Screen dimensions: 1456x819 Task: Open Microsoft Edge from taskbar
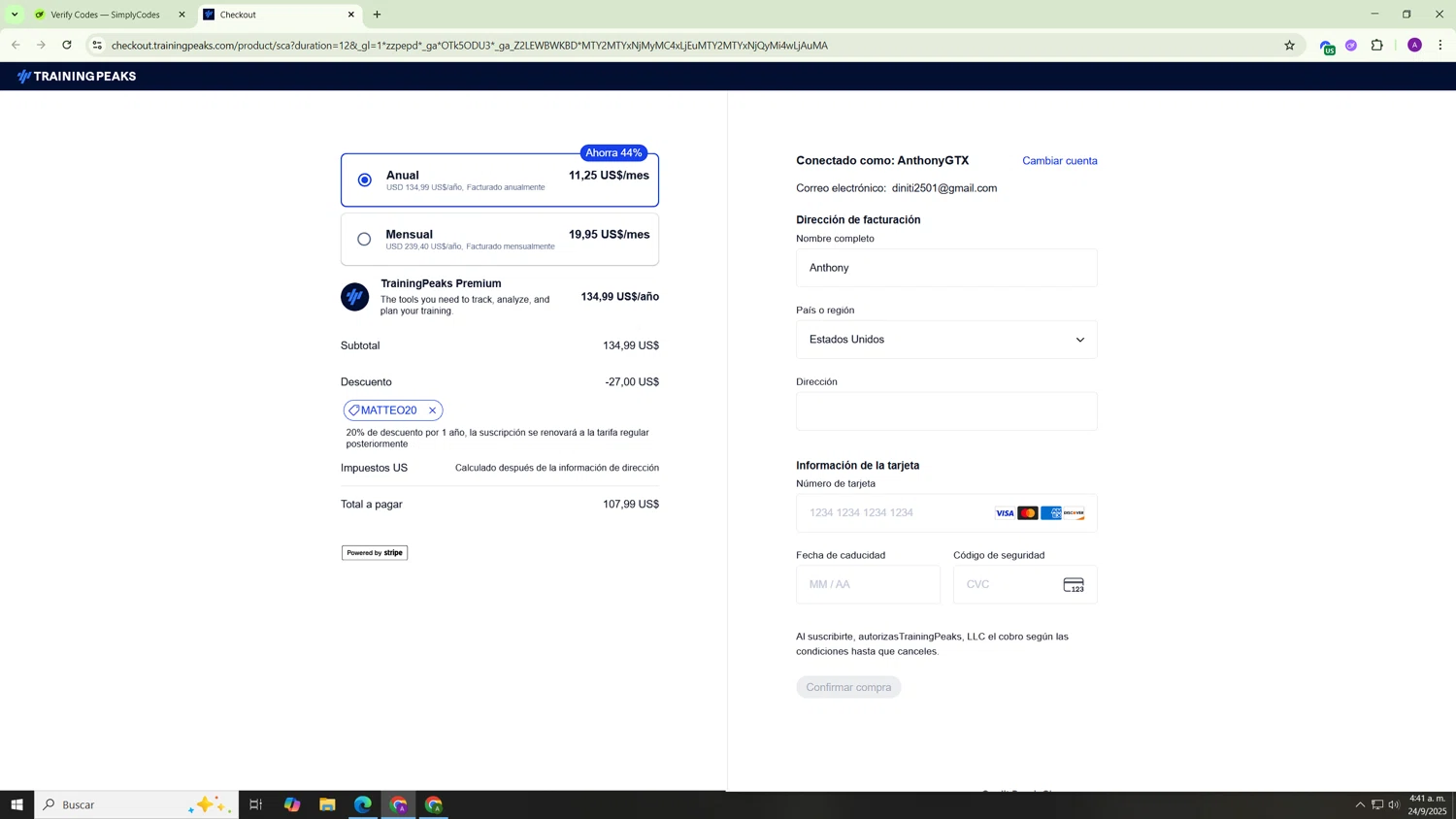pos(363,804)
